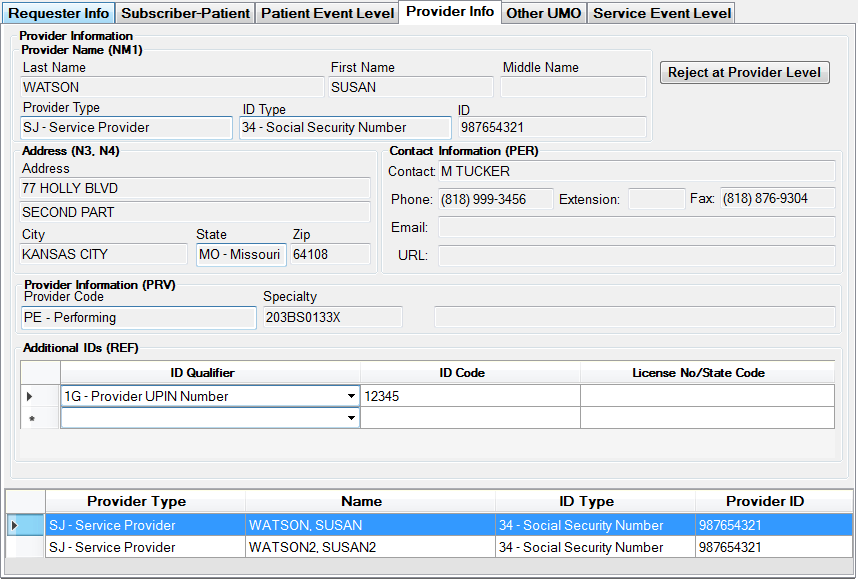Click the ID Type field showing Social Security Number
The height and width of the screenshot is (579, 858).
point(344,128)
